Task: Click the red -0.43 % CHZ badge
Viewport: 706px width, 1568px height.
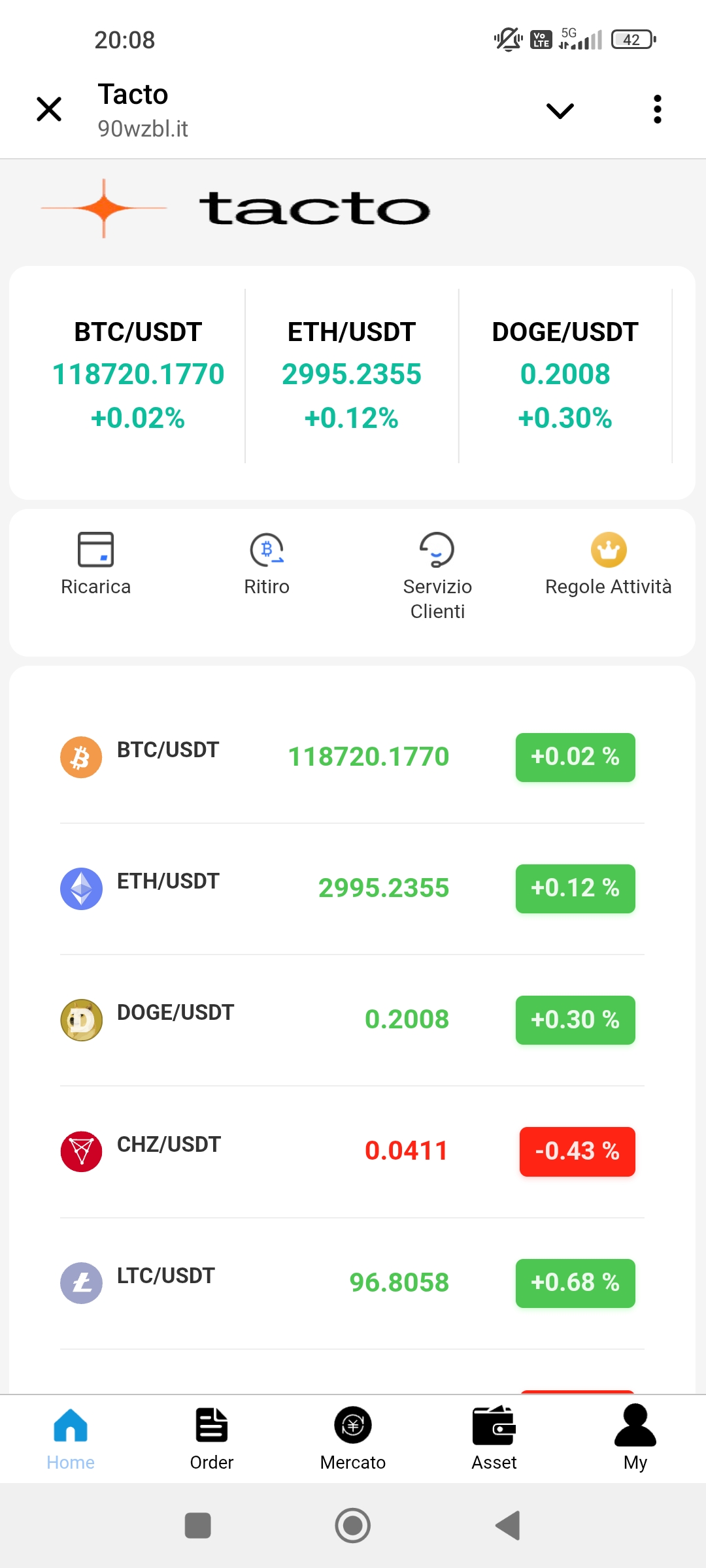Action: click(x=577, y=1151)
